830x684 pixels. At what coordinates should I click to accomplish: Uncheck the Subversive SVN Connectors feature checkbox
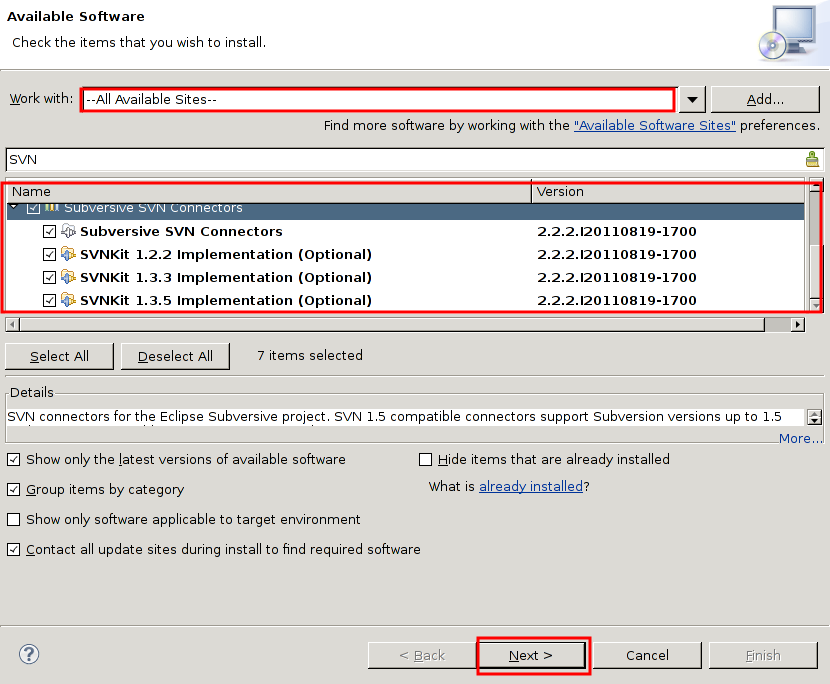(x=49, y=231)
